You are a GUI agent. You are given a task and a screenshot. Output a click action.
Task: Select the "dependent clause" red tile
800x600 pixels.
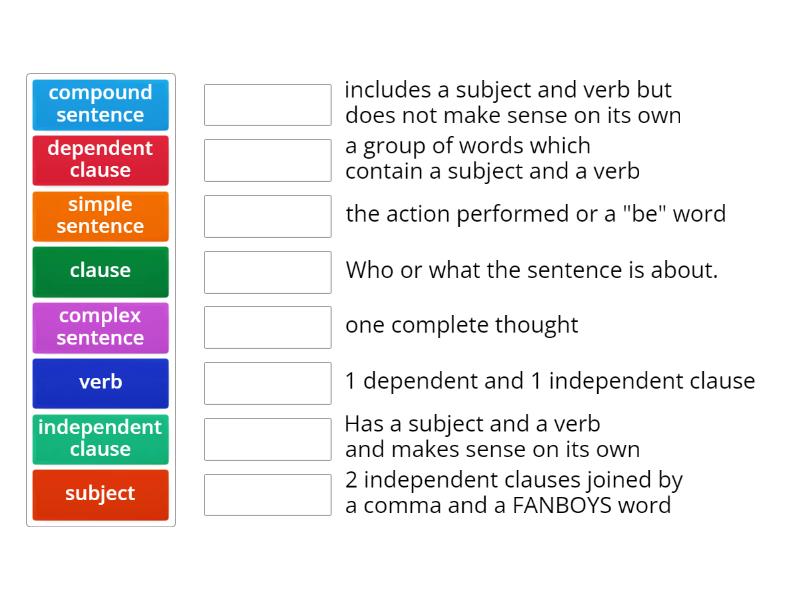(x=100, y=160)
